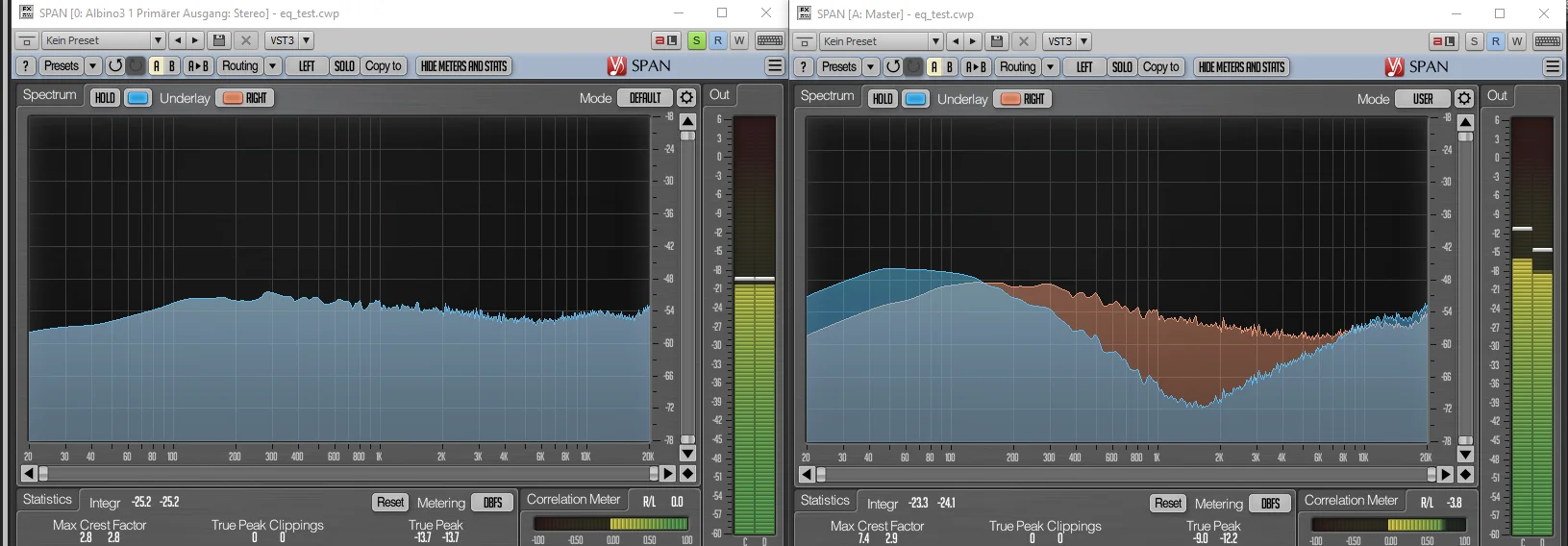Click Copy to in Albino3 window
The width and height of the screenshot is (1568, 546).
coord(384,66)
